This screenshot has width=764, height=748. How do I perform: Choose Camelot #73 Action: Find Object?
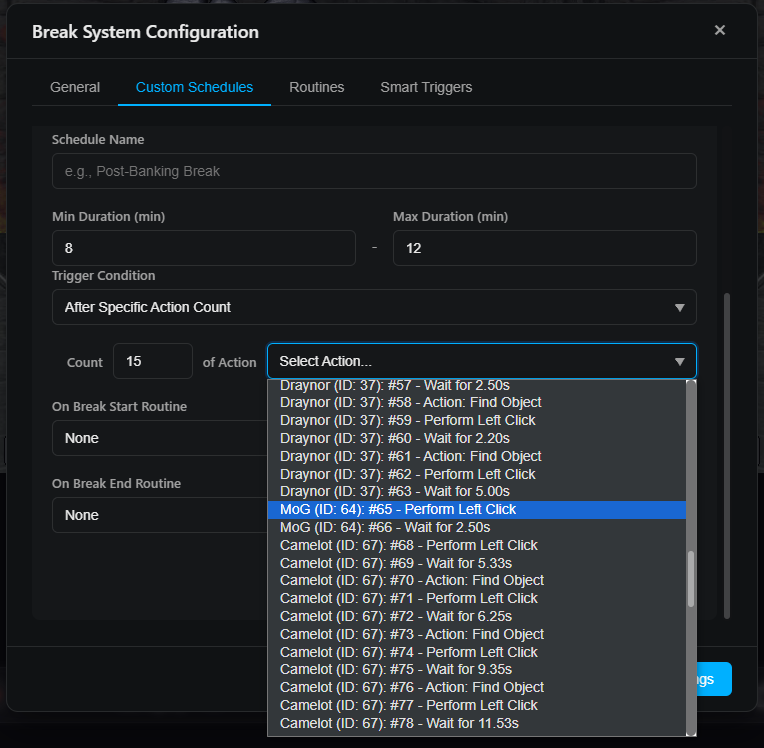[477, 634]
